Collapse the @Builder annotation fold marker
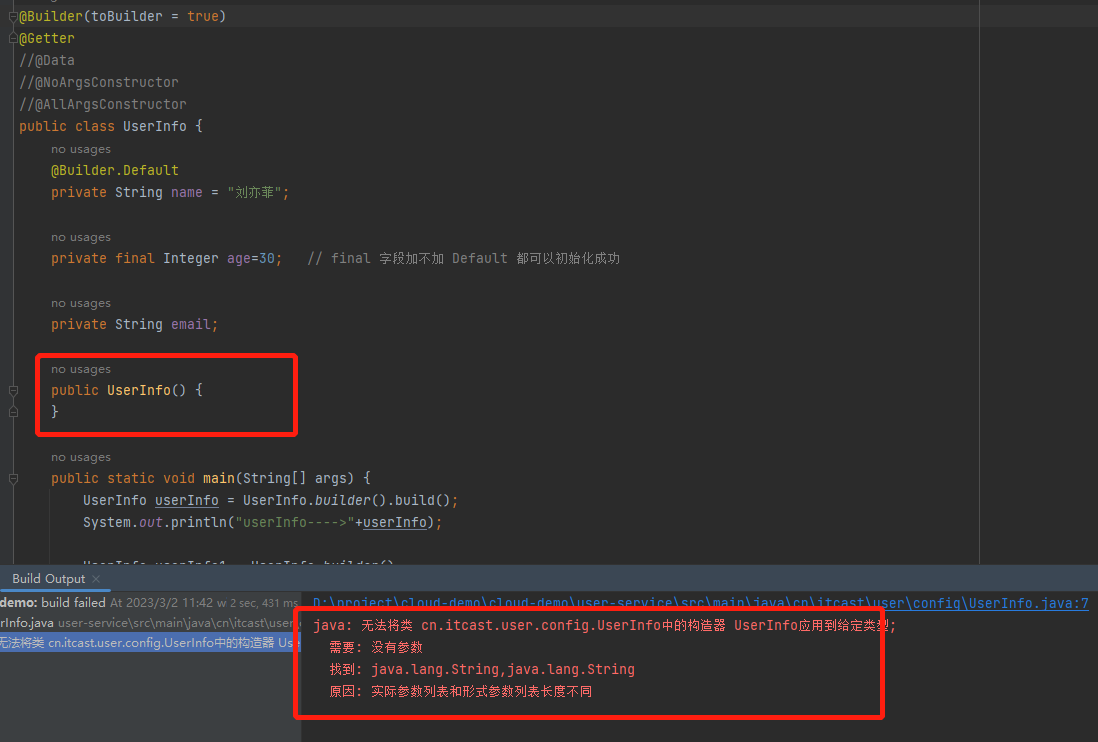Viewport: 1098px width, 742px height. pyautogui.click(x=13, y=16)
